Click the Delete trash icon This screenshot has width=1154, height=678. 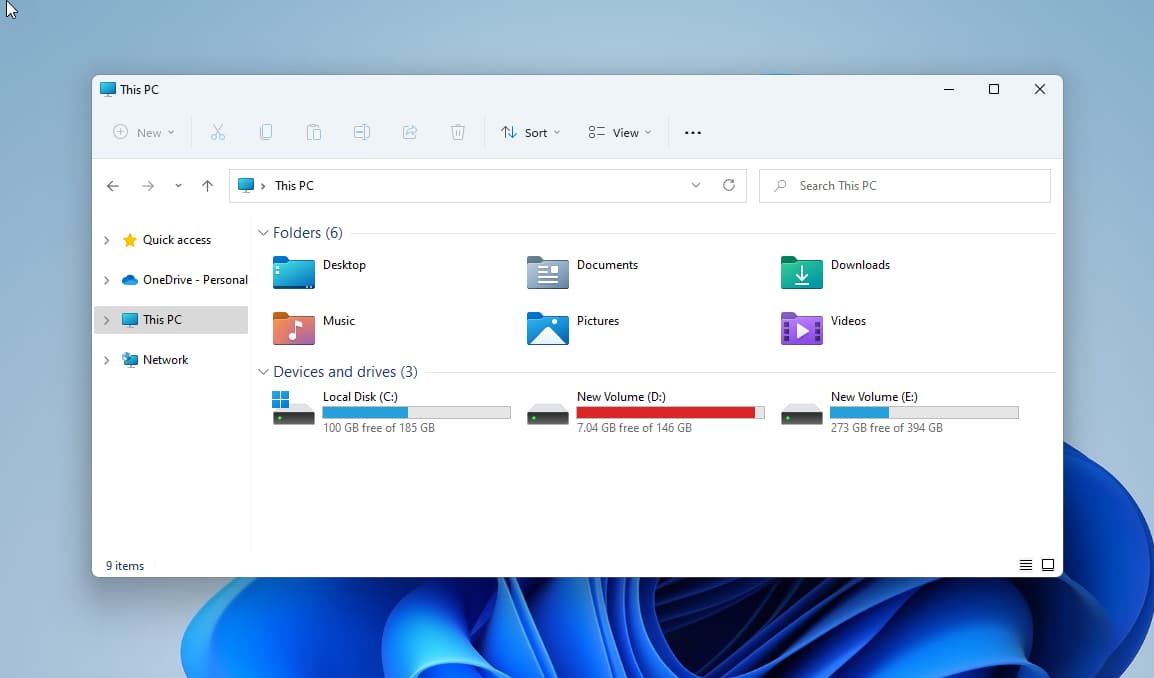click(x=458, y=131)
